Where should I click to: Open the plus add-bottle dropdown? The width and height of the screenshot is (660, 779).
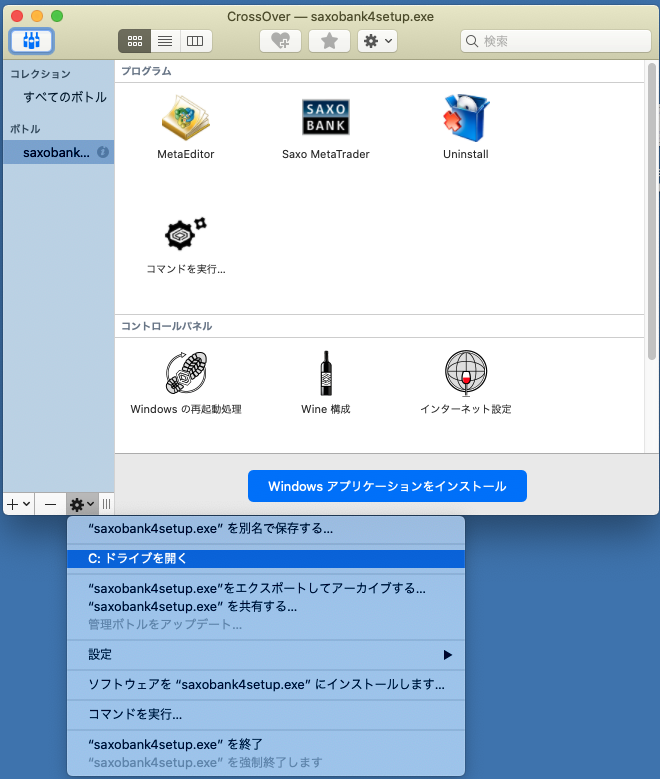coord(18,504)
